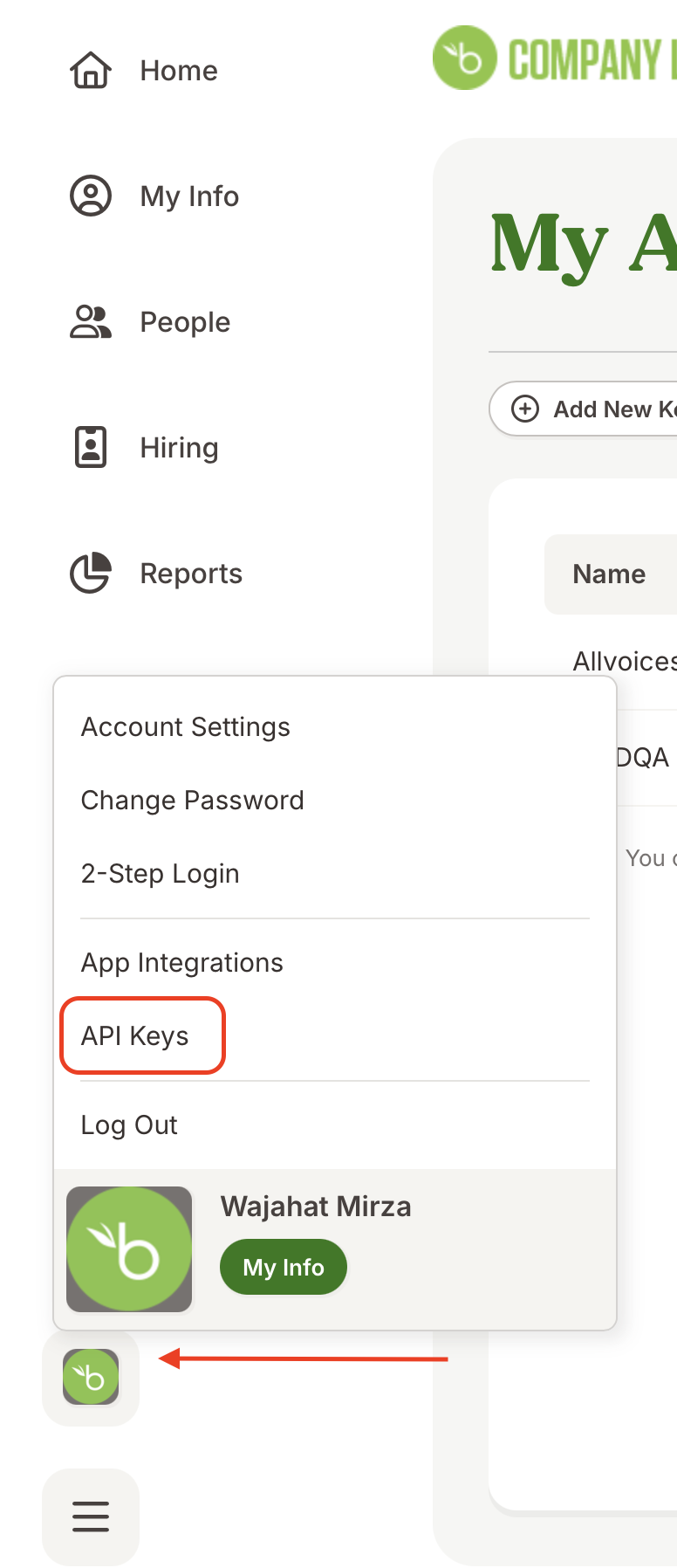Viewport: 677px width, 1568px height.
Task: Click the Home house icon
Action: click(x=91, y=71)
